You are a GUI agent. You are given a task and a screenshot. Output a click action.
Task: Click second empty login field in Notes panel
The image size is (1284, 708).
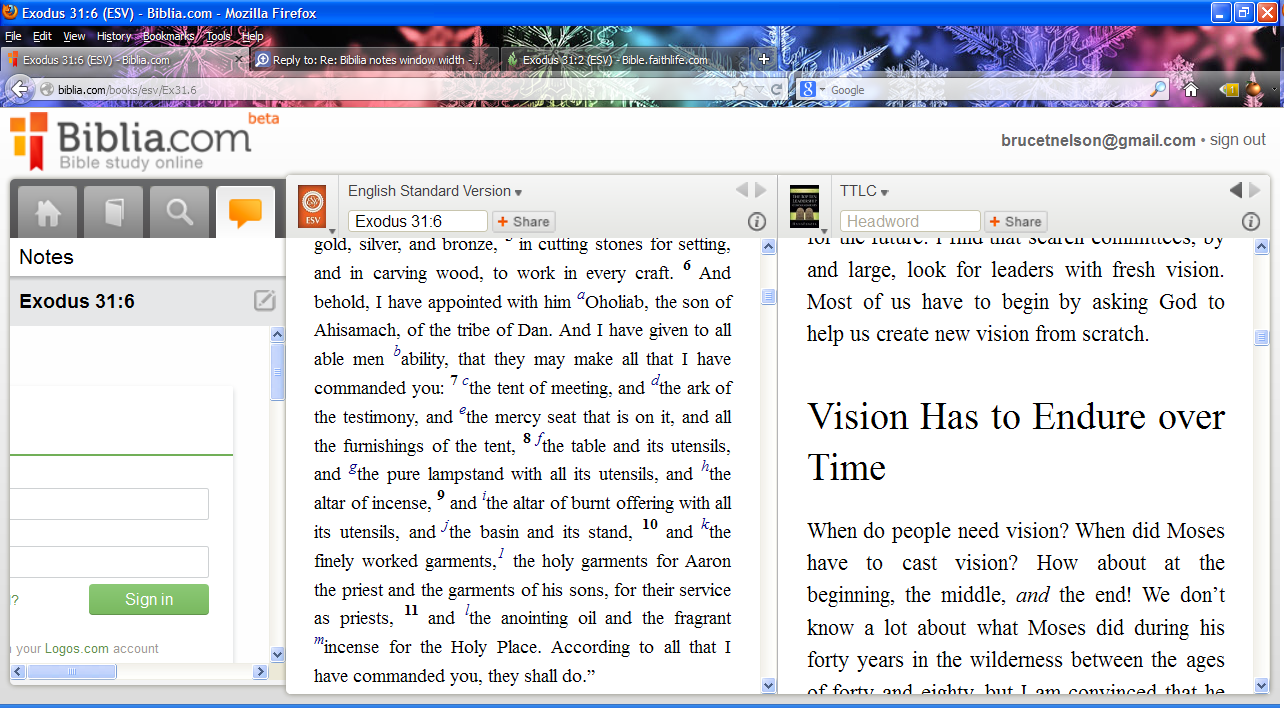tap(110, 562)
